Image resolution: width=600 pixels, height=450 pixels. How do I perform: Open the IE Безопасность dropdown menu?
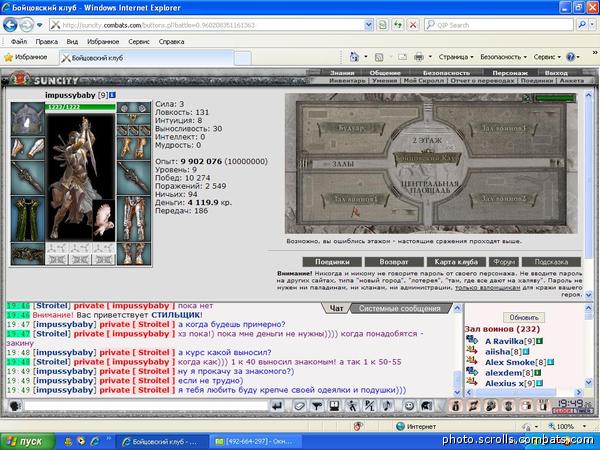[x=504, y=57]
